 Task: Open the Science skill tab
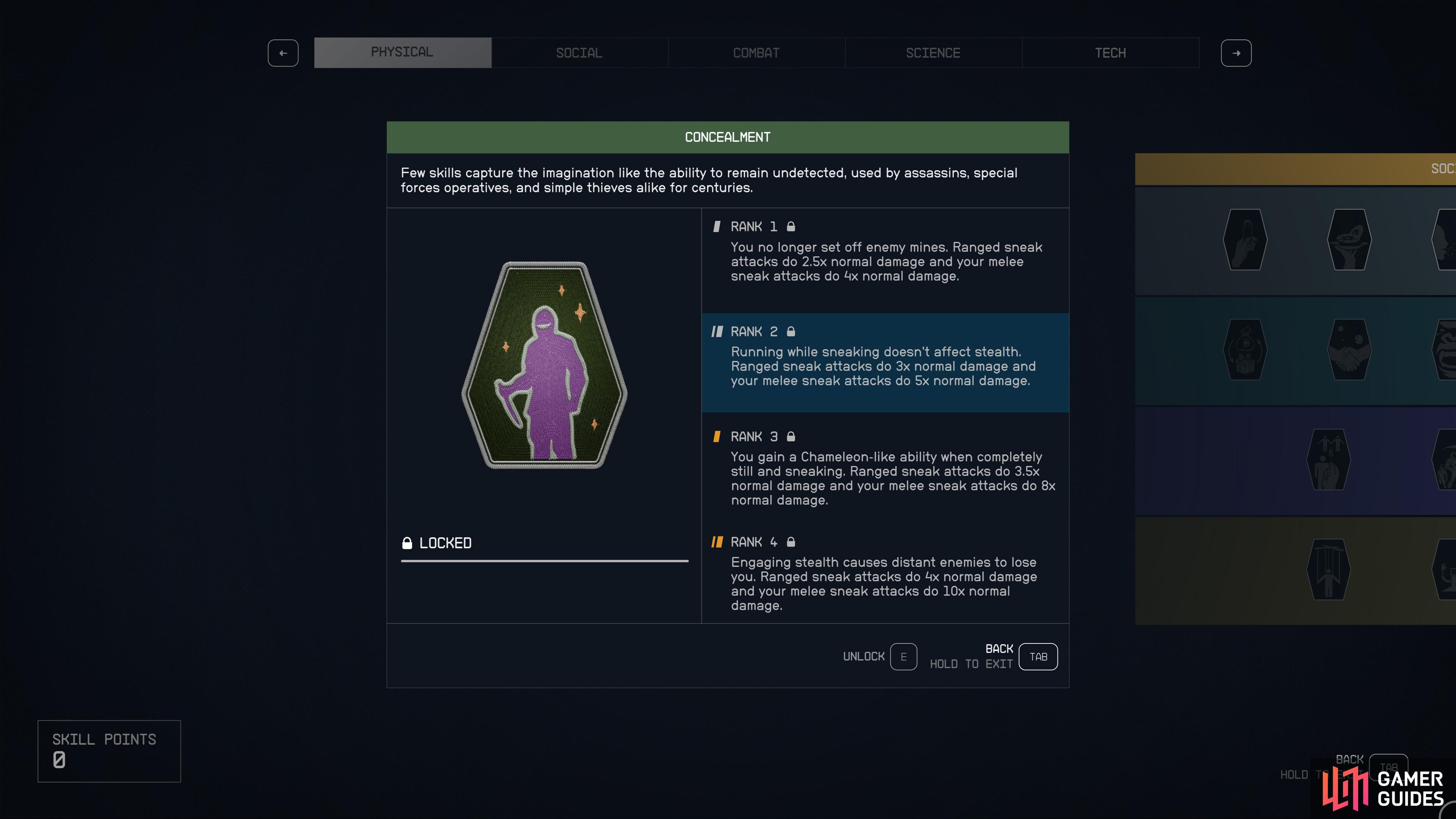(x=933, y=53)
